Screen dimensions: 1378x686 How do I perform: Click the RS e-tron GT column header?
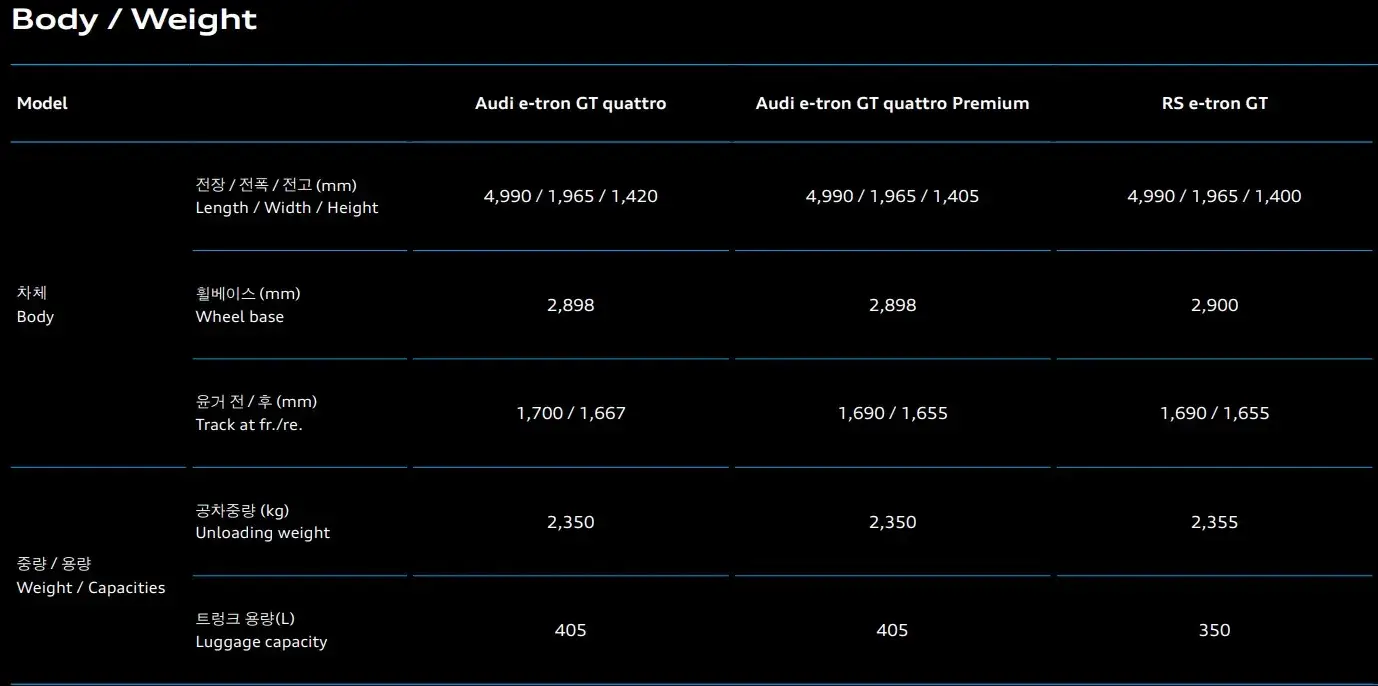pyautogui.click(x=1214, y=103)
